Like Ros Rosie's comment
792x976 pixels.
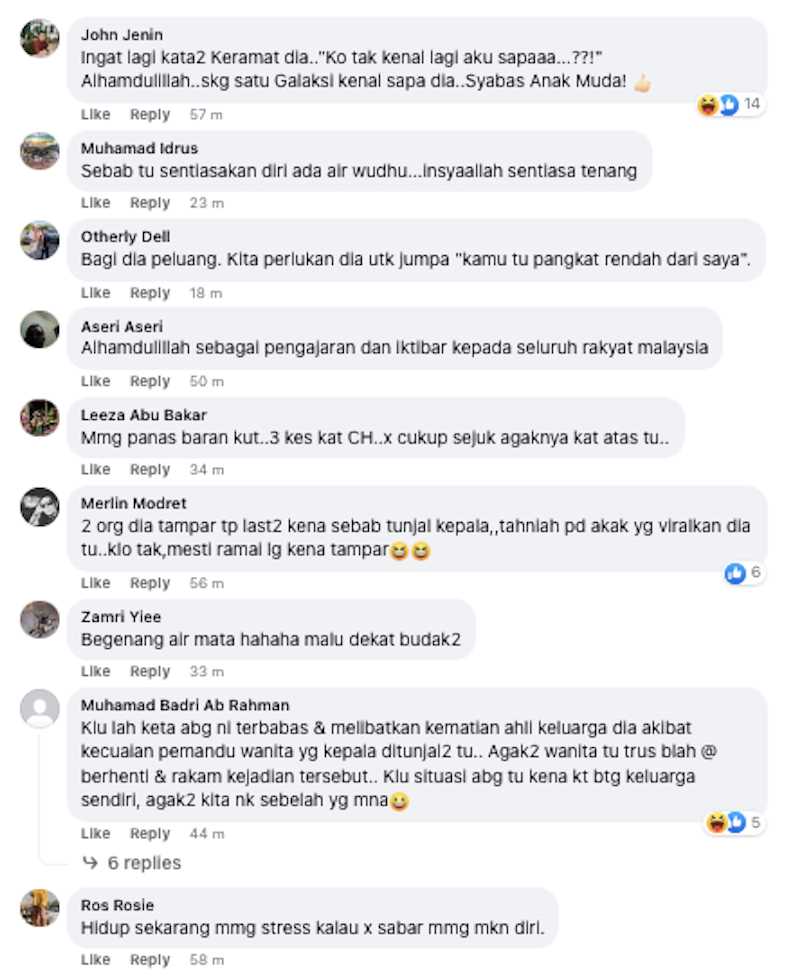pos(95,960)
